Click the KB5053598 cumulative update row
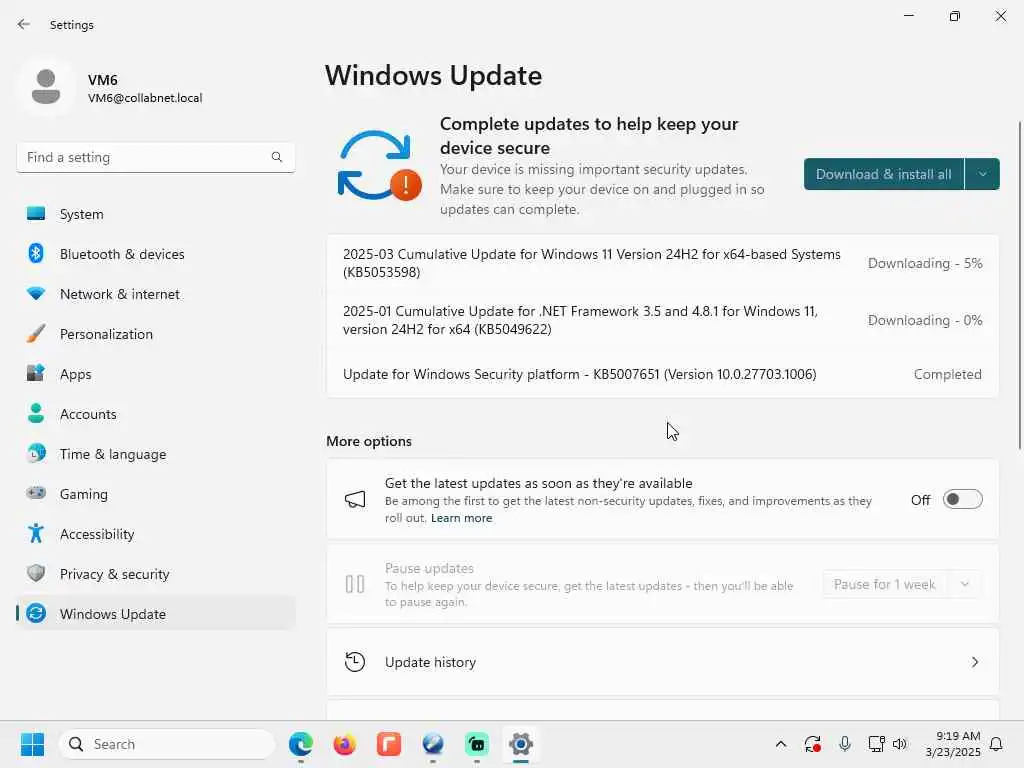The image size is (1024, 768). click(x=662, y=263)
